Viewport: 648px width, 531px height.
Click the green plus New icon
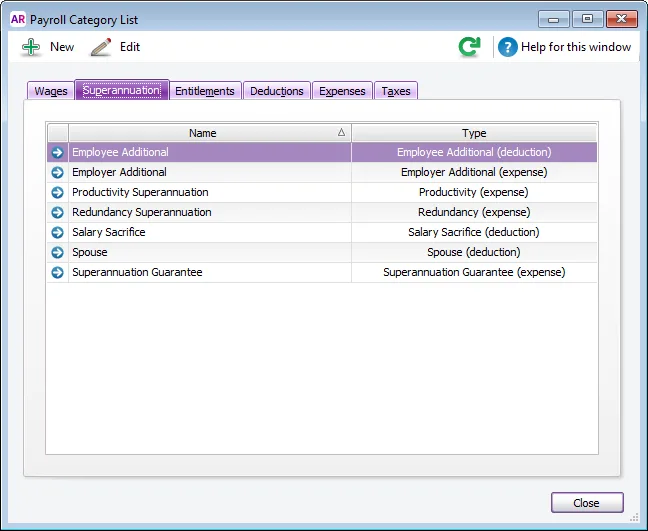coord(31,47)
